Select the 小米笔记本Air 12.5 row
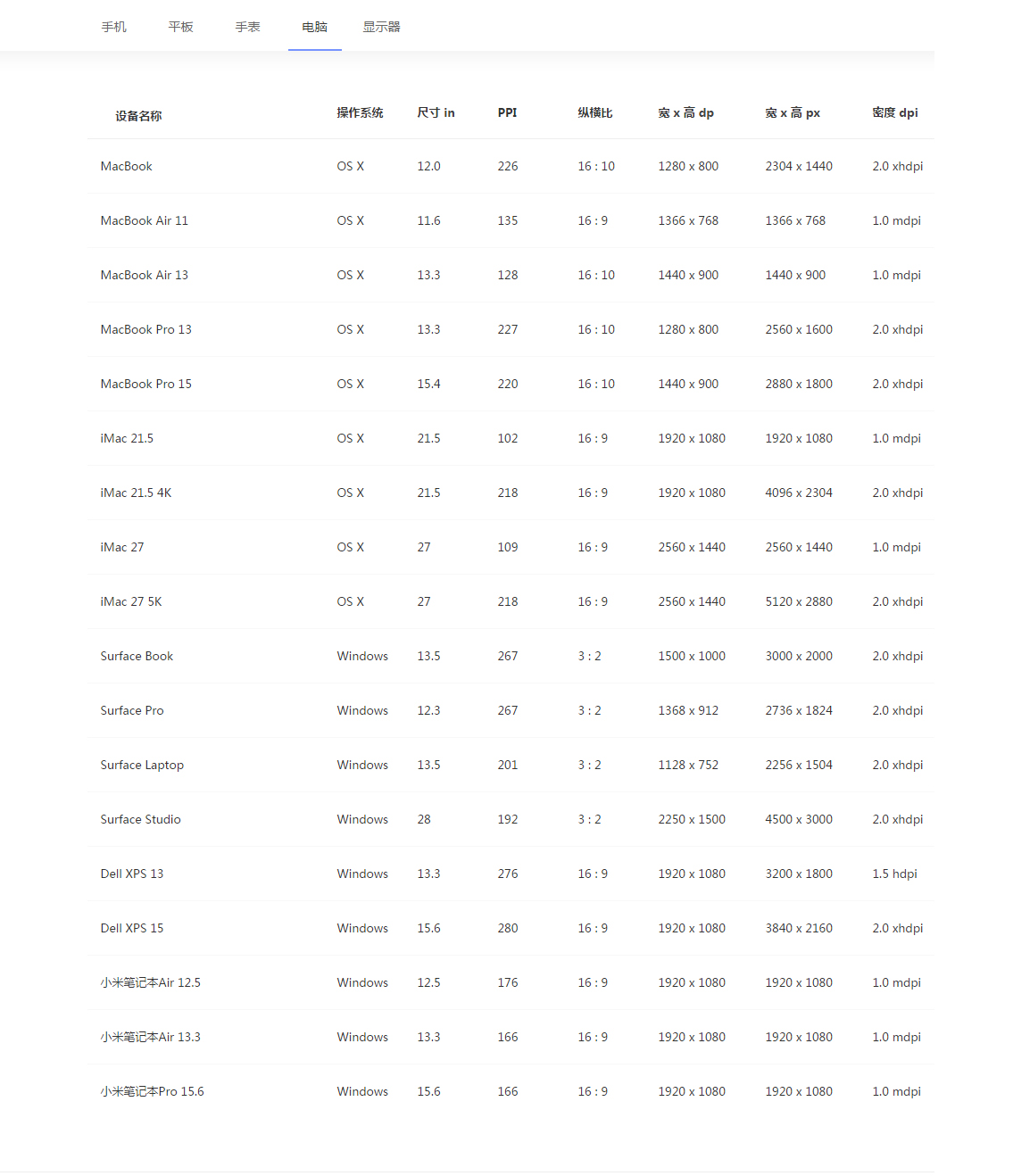The height and width of the screenshot is (1176, 1013). 151,982
